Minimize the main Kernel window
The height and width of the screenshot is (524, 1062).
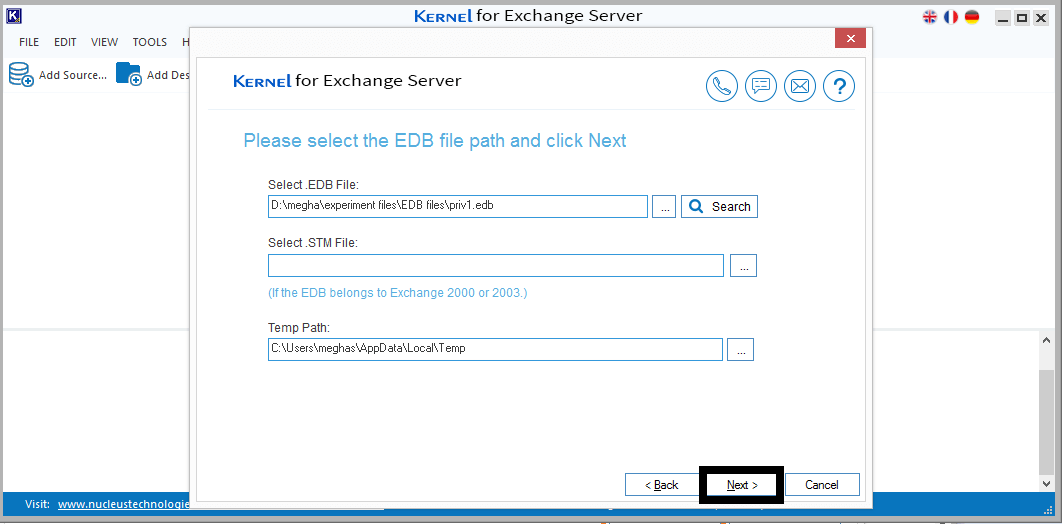point(1002,18)
